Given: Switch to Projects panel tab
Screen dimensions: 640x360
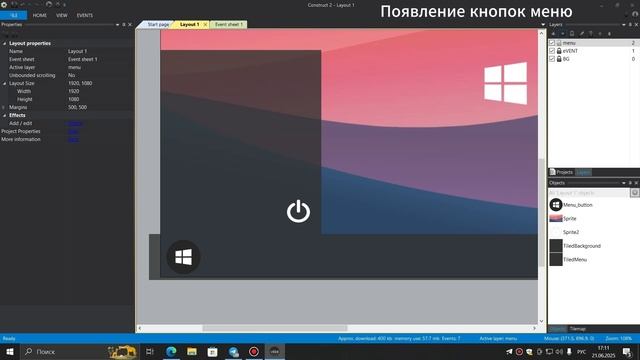Looking at the screenshot, I should pos(562,172).
